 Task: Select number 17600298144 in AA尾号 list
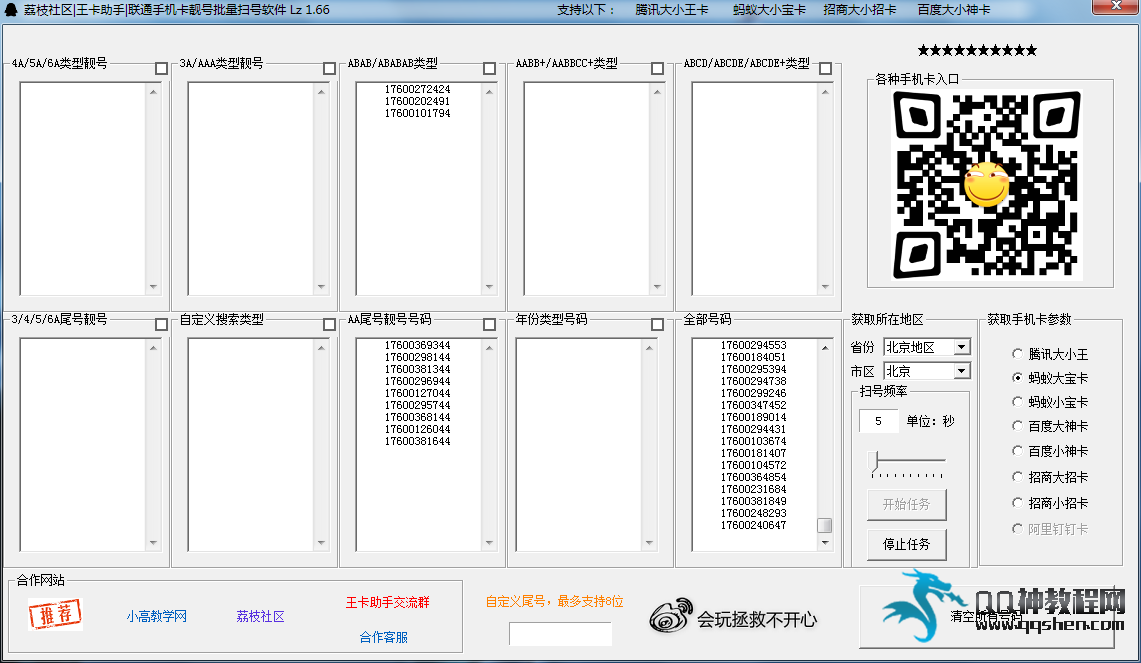click(x=418, y=357)
